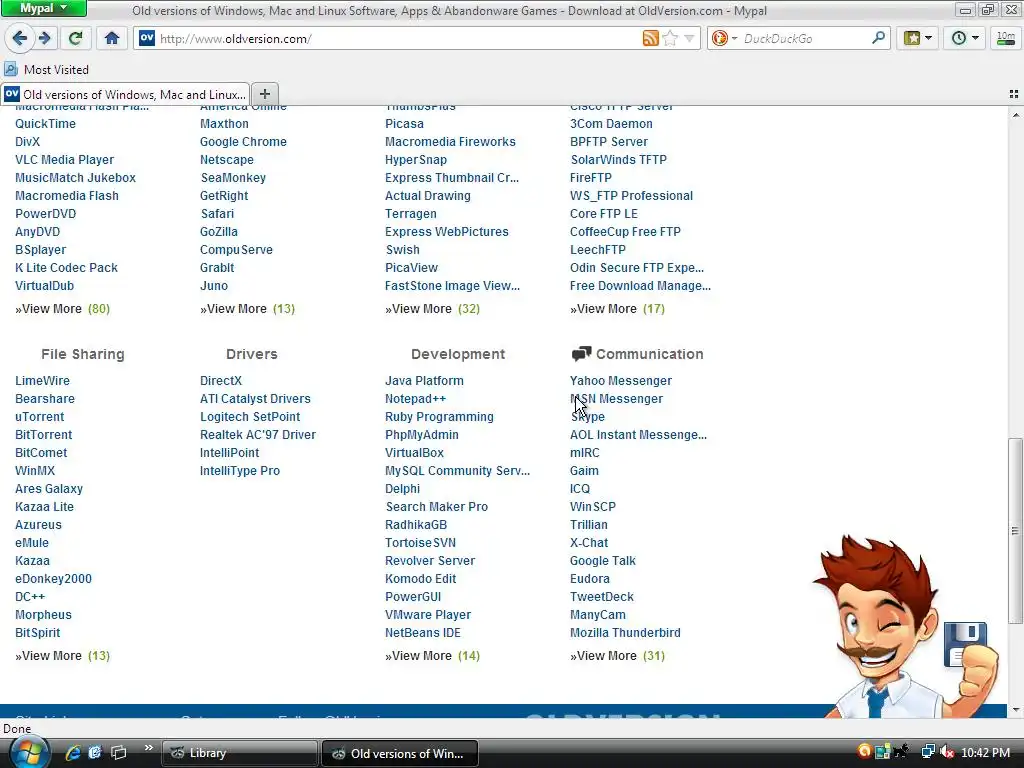
Task: Click the OV site identity icon in address bar
Action: coord(147,38)
